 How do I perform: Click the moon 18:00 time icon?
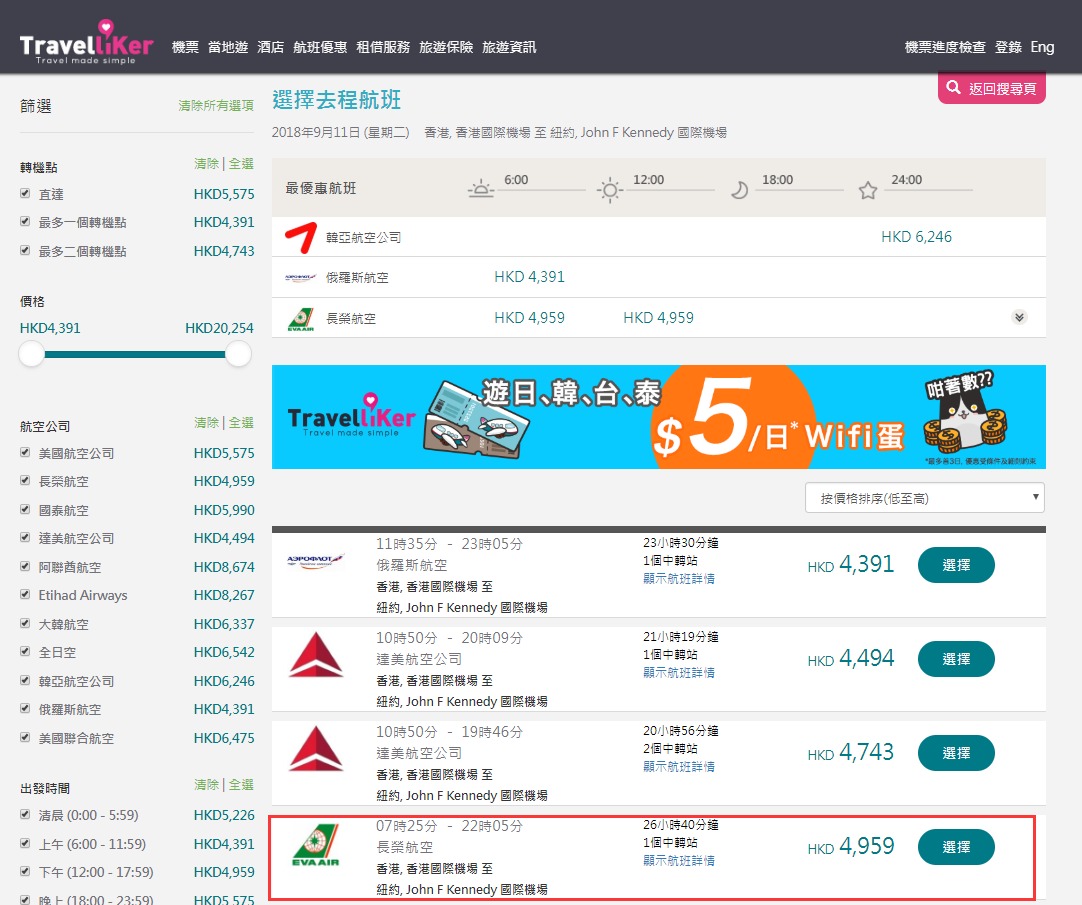(739, 190)
